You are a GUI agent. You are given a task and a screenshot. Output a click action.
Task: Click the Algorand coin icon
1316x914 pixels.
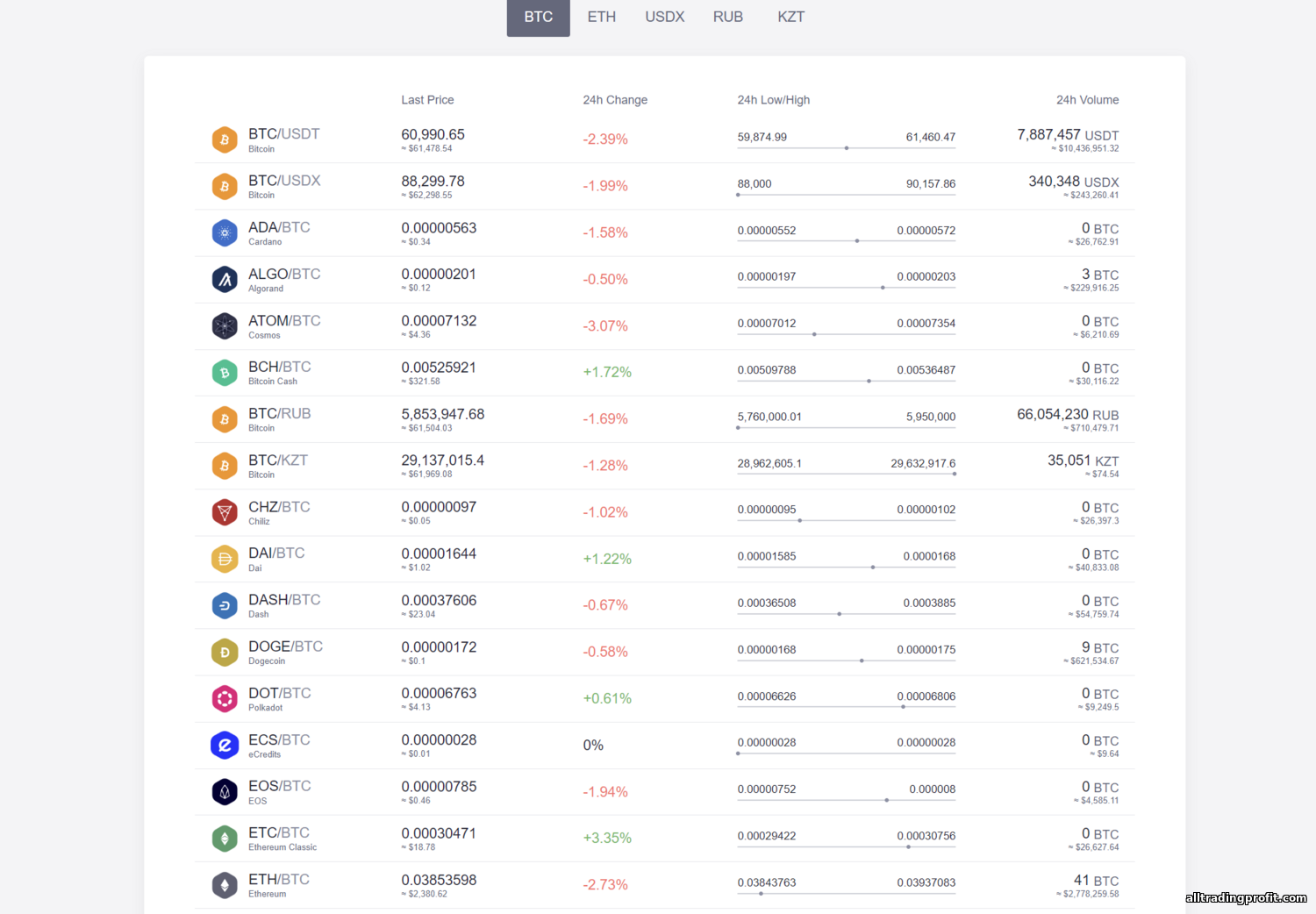click(x=225, y=280)
